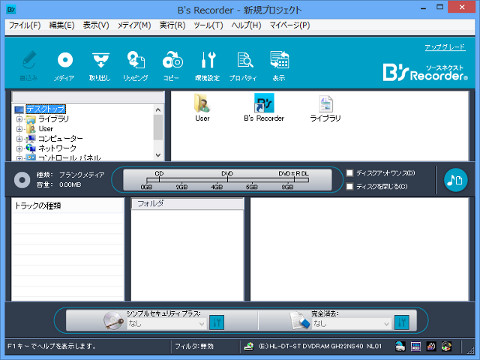Open settings next to Simple Security Plus
Viewport: 480px width, 360px height.
[x=217, y=322]
